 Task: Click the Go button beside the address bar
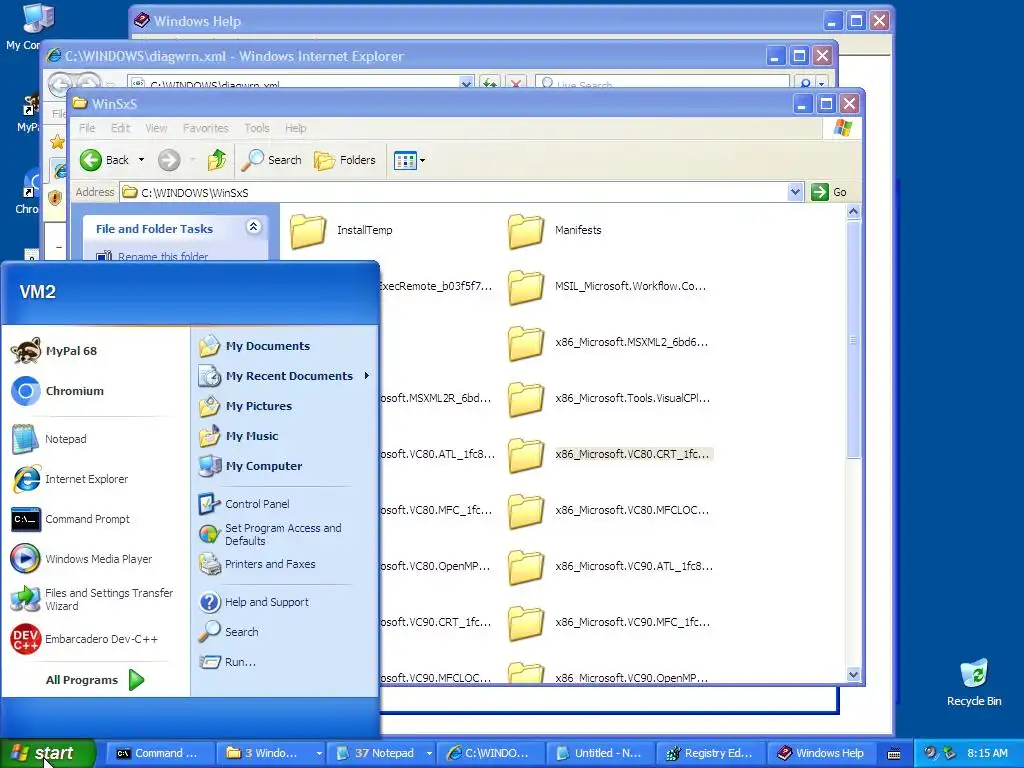click(x=829, y=192)
